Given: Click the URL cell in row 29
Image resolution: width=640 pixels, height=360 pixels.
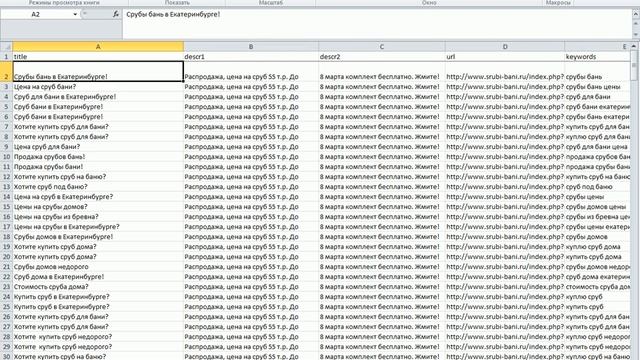Looking at the screenshot, I should [x=505, y=347].
